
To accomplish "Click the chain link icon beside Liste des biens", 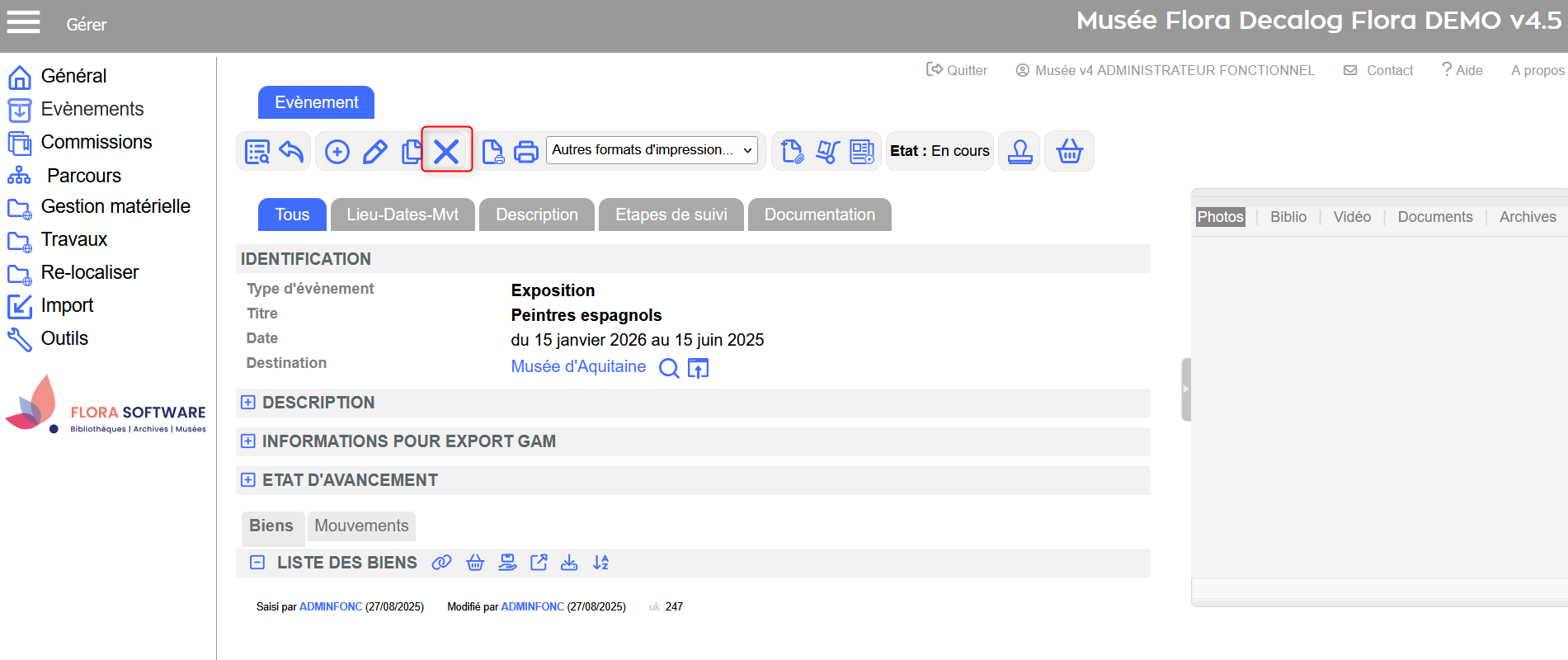I will click(x=442, y=563).
